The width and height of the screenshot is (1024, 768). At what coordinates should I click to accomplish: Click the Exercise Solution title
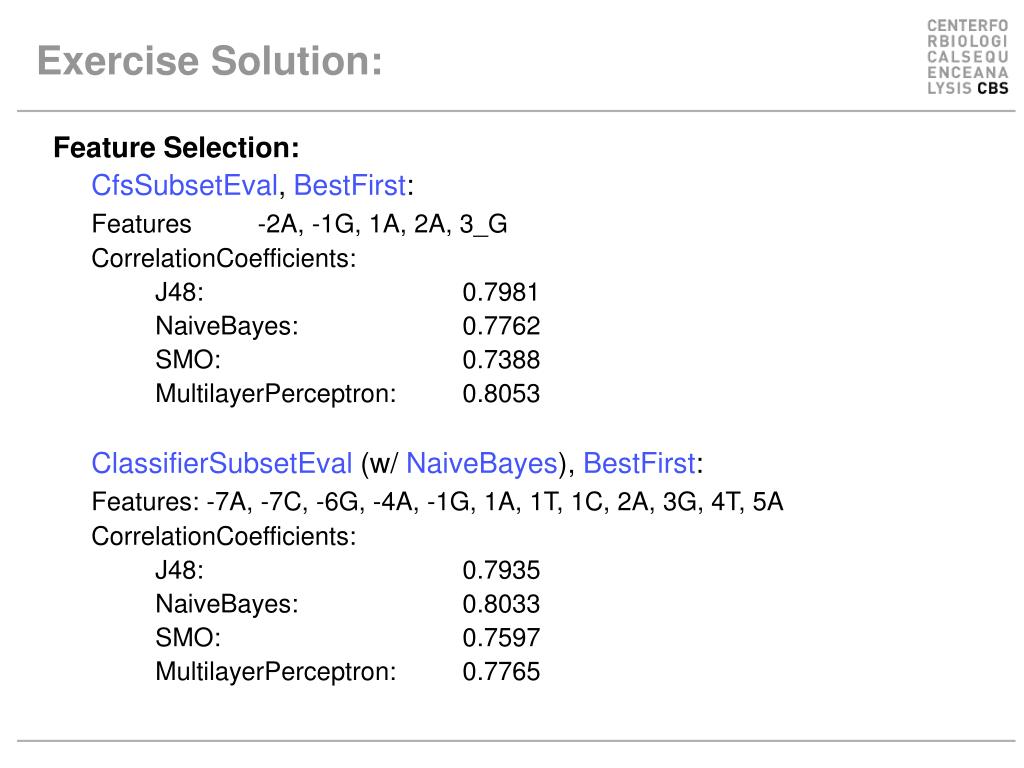210,61
